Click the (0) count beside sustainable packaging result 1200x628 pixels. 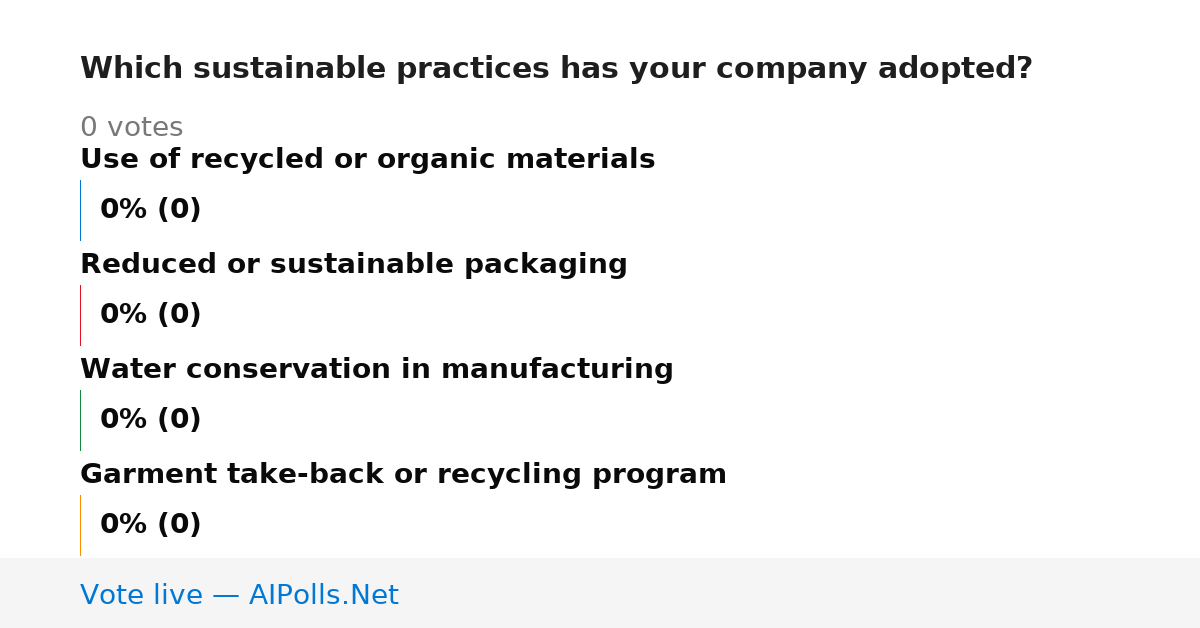coord(179,315)
